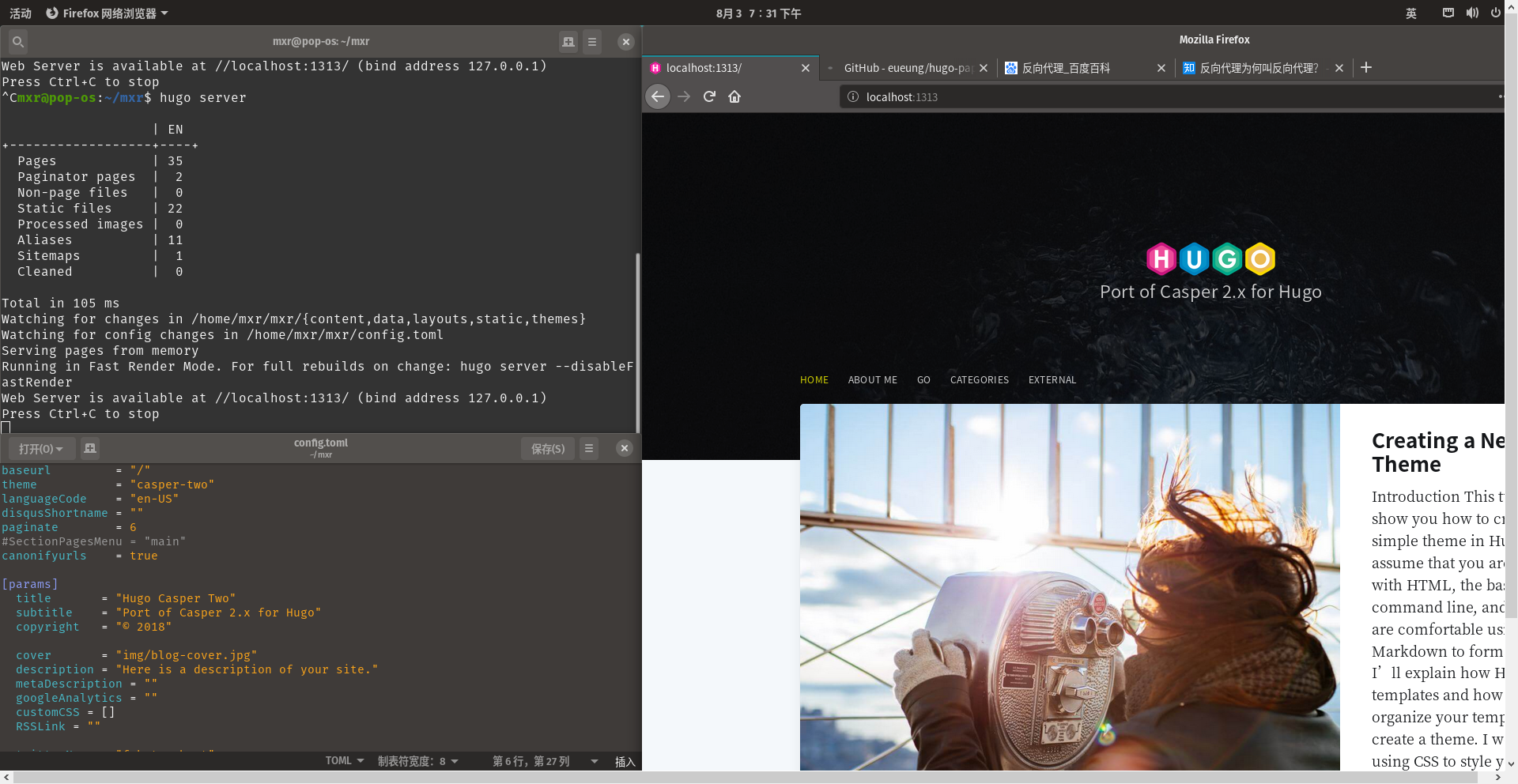
Task: Open new terminal tab icon
Action: (568, 42)
